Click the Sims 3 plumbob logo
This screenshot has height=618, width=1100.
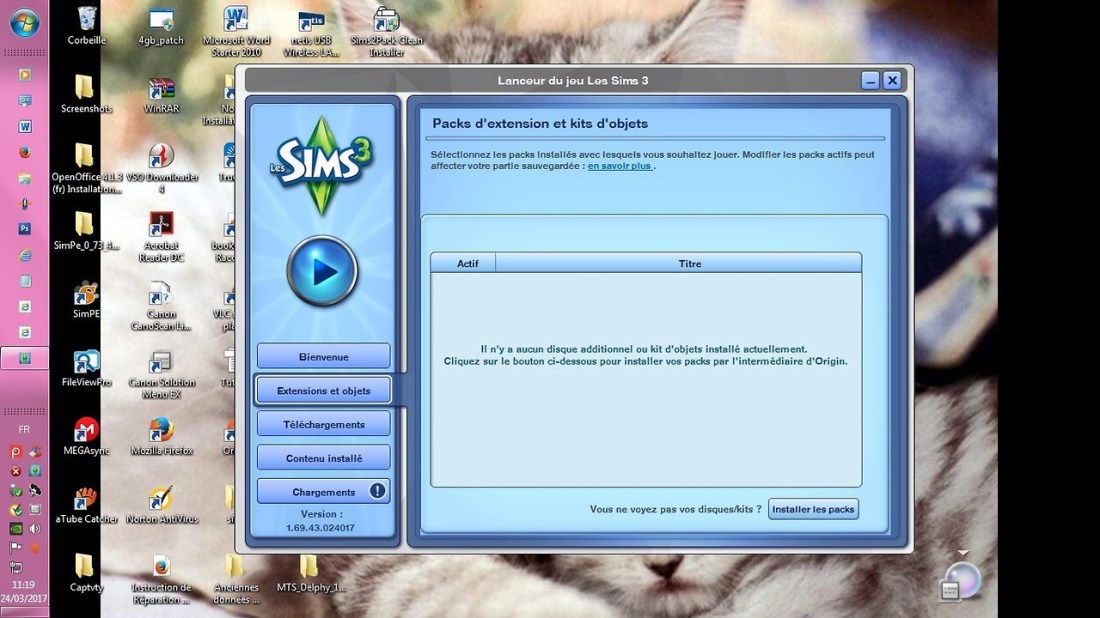(x=322, y=164)
